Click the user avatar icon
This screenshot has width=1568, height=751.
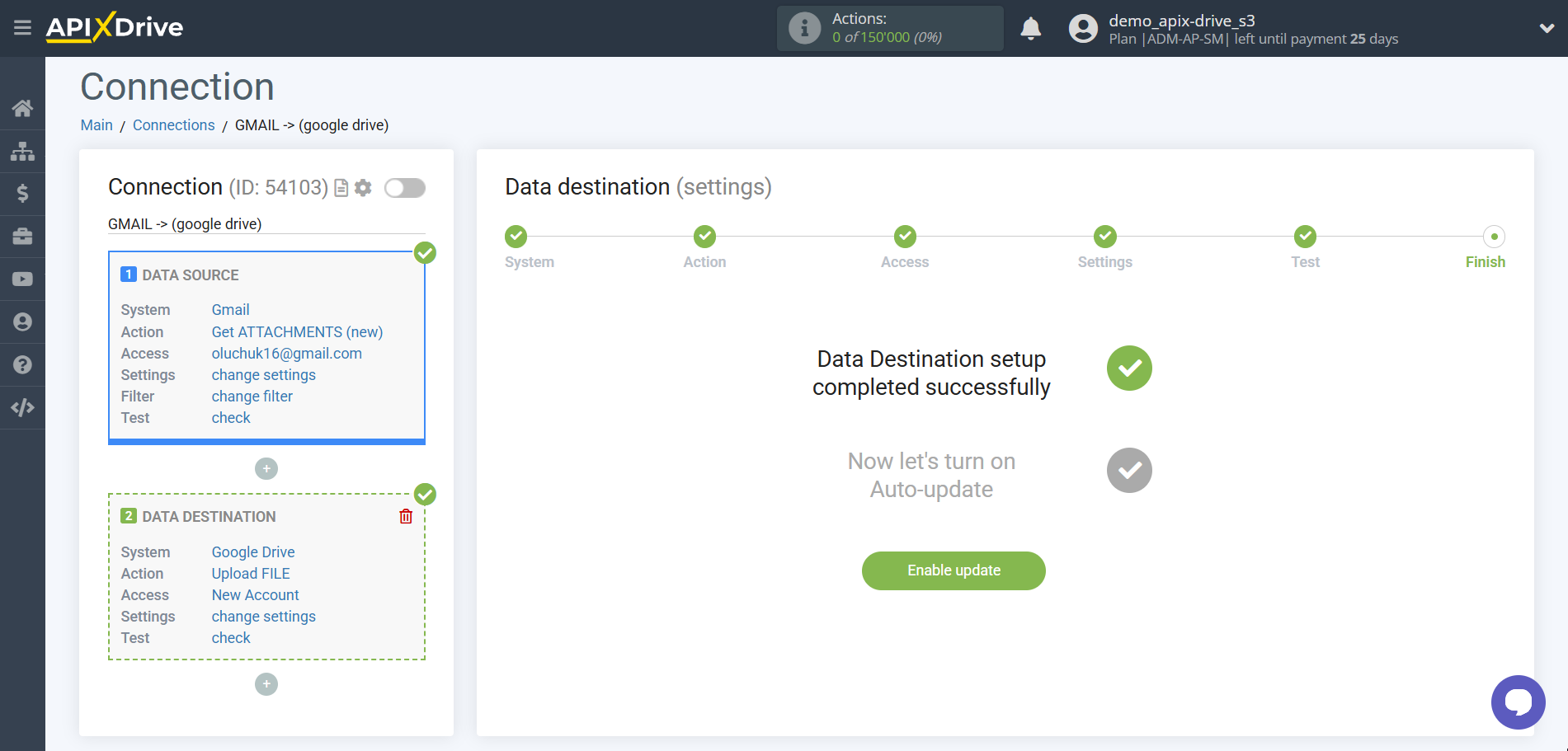[1083, 28]
